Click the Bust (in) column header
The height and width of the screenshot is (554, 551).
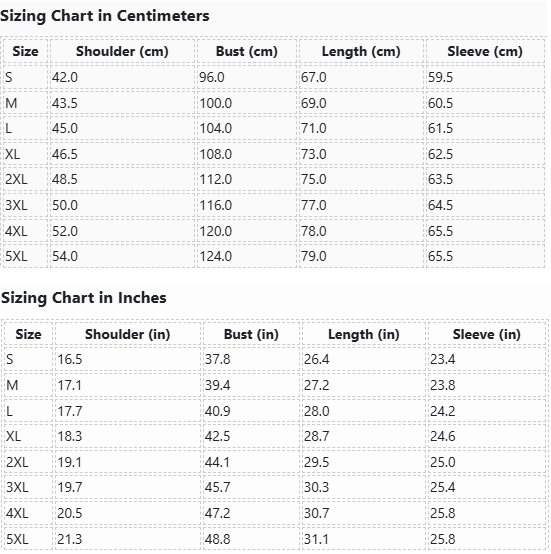pos(251,334)
